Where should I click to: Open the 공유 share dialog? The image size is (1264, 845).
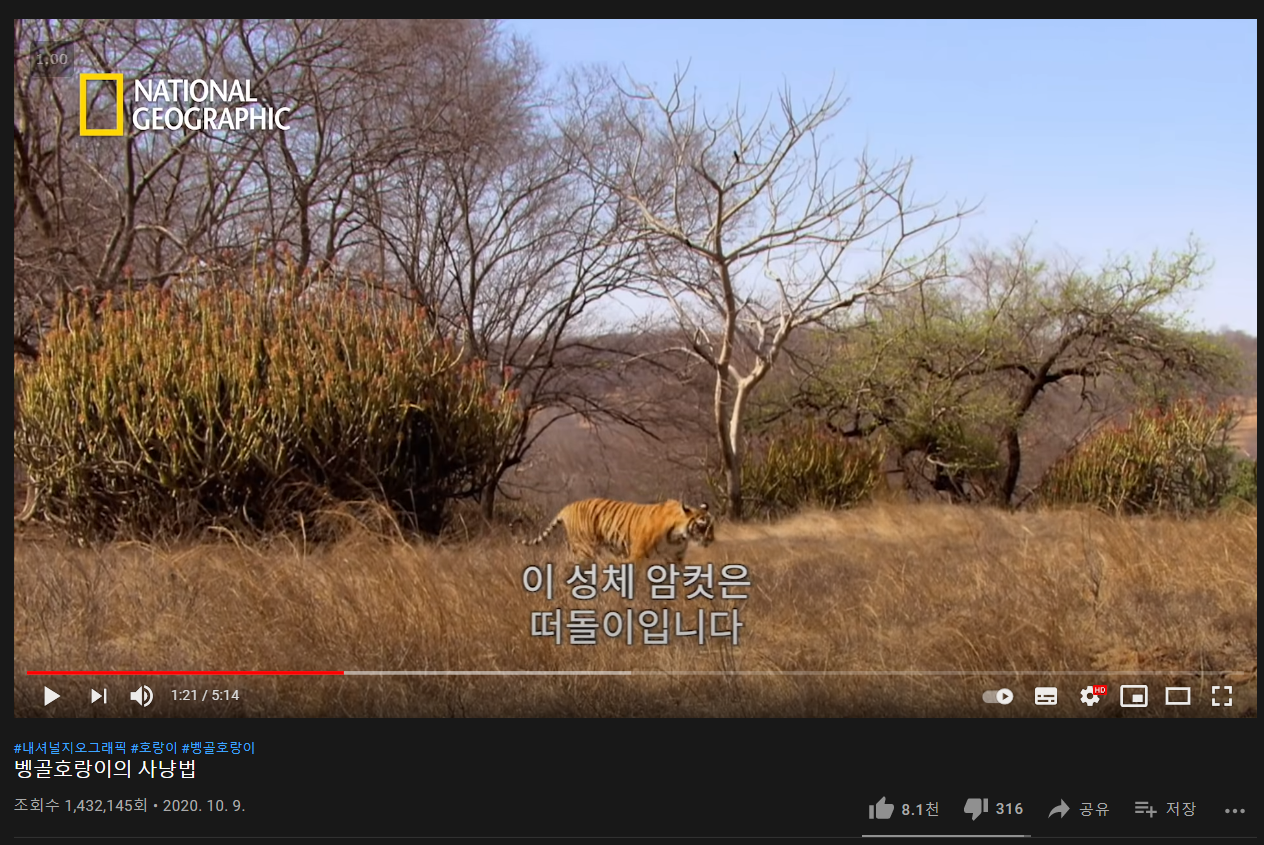pos(1078,809)
